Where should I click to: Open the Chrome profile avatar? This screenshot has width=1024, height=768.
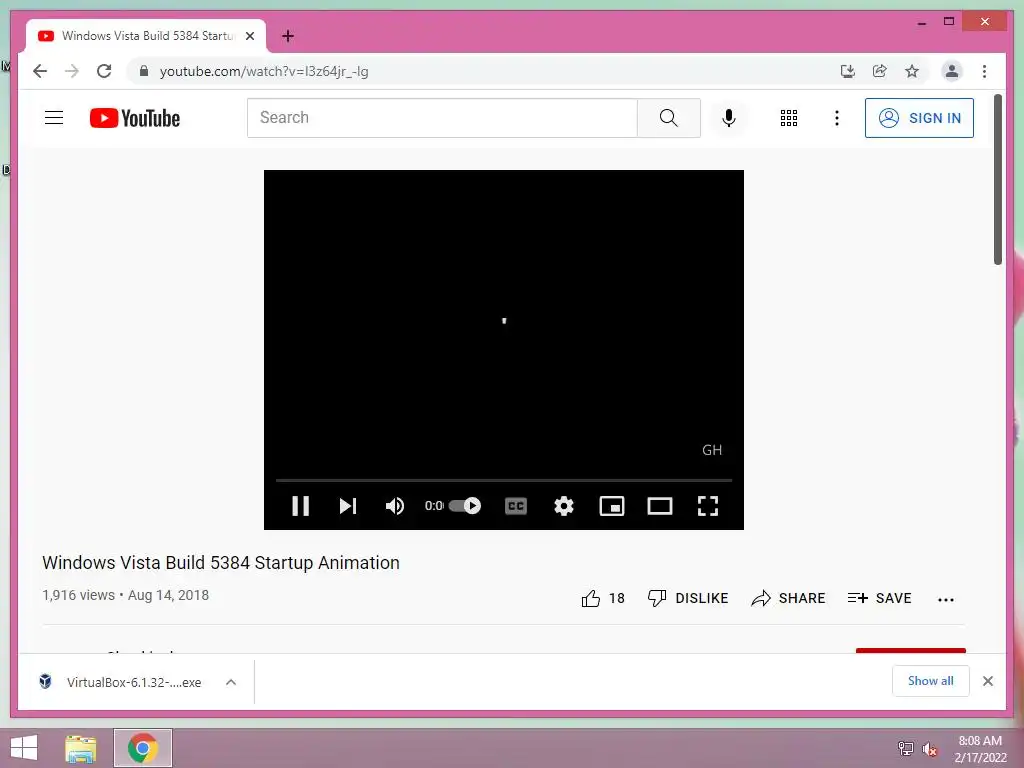click(x=952, y=71)
